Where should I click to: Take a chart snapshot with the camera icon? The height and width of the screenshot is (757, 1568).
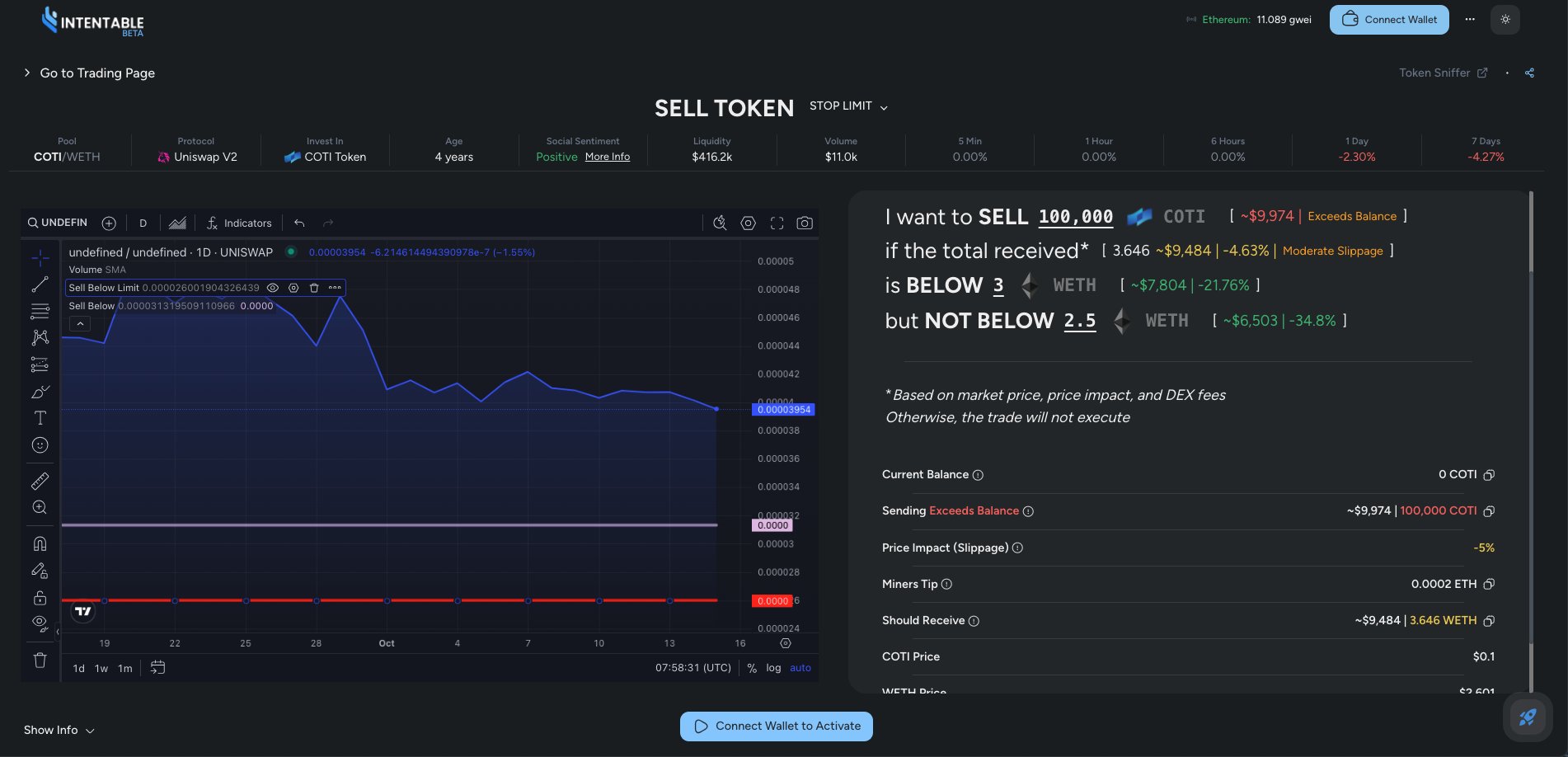click(805, 223)
